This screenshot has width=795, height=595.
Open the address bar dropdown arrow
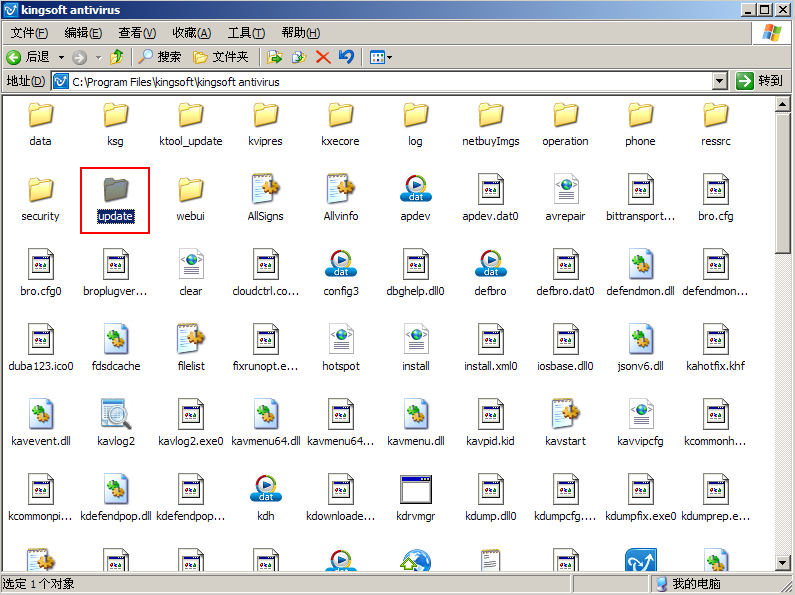[719, 81]
